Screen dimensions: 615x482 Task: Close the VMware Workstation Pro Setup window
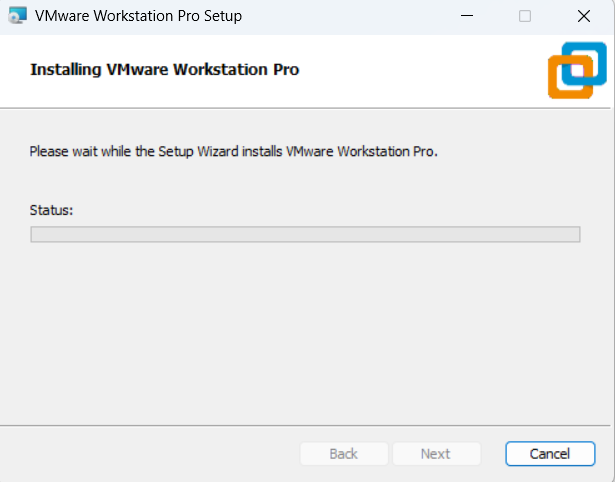click(583, 16)
